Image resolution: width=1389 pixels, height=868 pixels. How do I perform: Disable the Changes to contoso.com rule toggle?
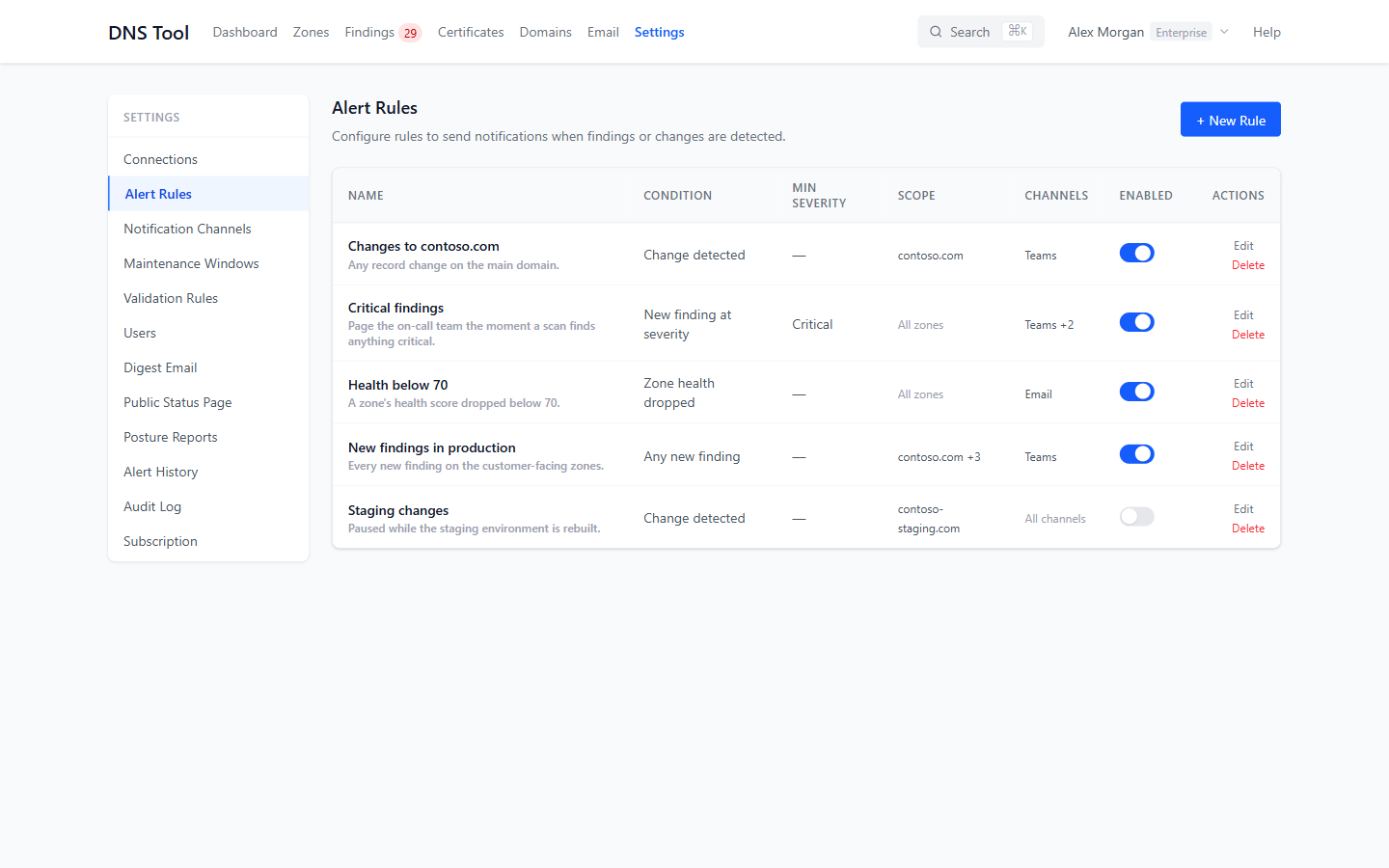[1136, 253]
